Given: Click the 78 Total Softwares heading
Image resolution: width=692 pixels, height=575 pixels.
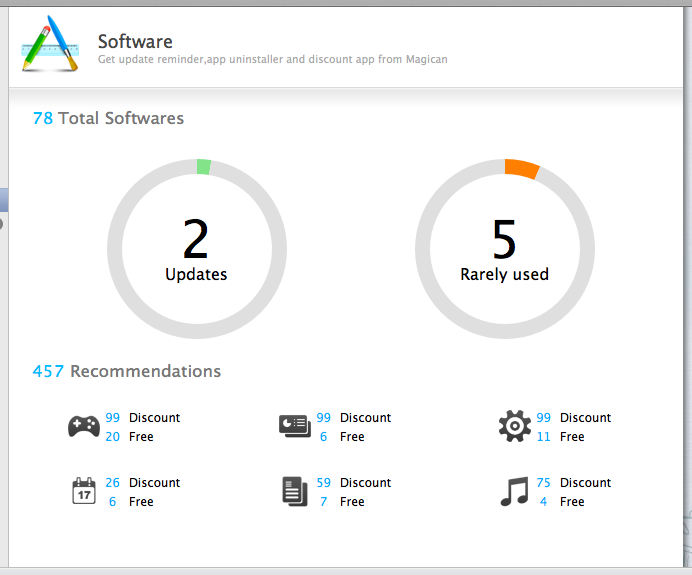Looking at the screenshot, I should click(108, 118).
